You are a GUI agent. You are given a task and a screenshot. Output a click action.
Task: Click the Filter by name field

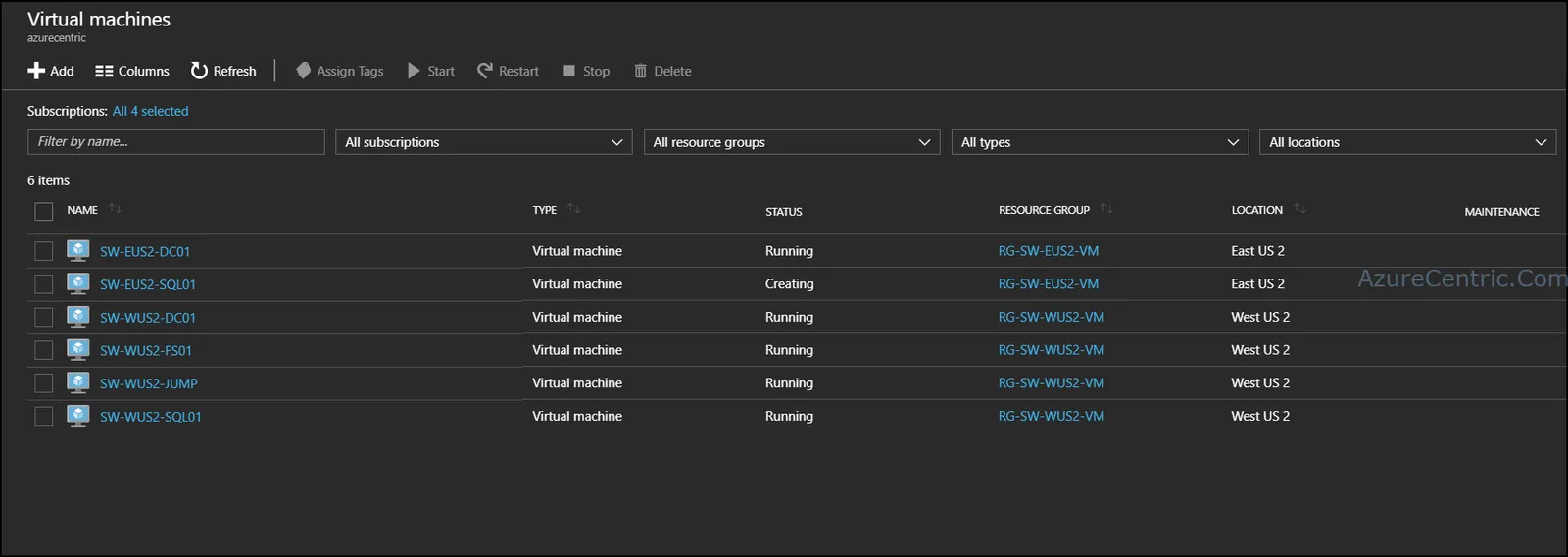(x=176, y=142)
